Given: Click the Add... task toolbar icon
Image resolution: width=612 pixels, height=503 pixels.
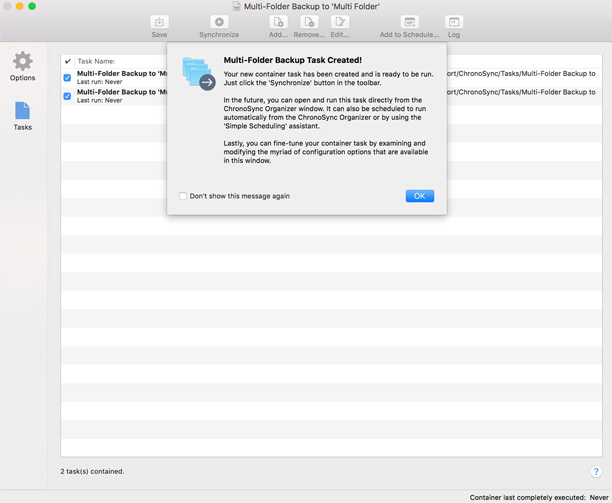Looking at the screenshot, I should [278, 22].
